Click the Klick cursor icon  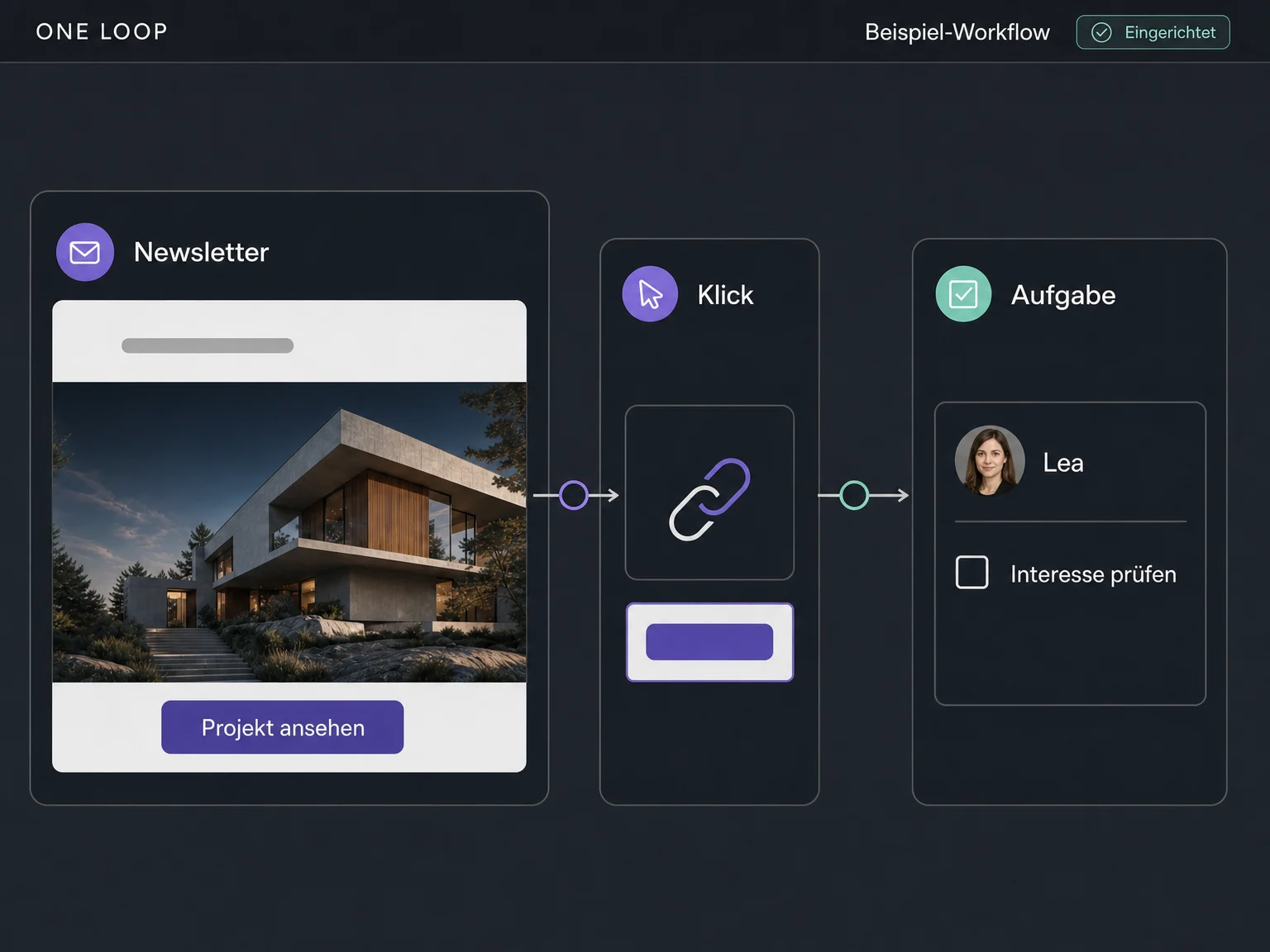coord(650,294)
